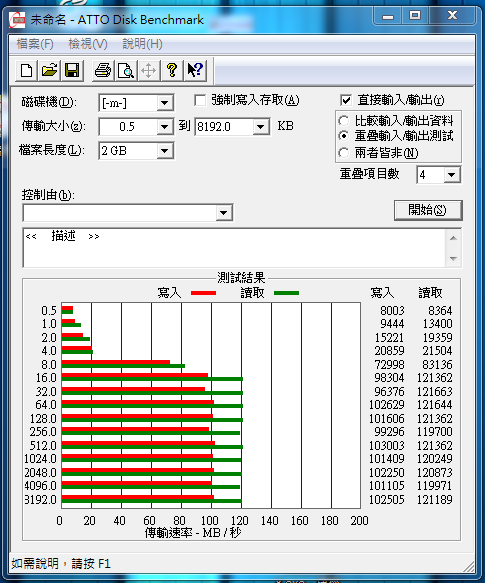Viewport: 485px width, 583px height.
Task: Close the ATTO Disk Benchmark window
Action: click(452, 16)
